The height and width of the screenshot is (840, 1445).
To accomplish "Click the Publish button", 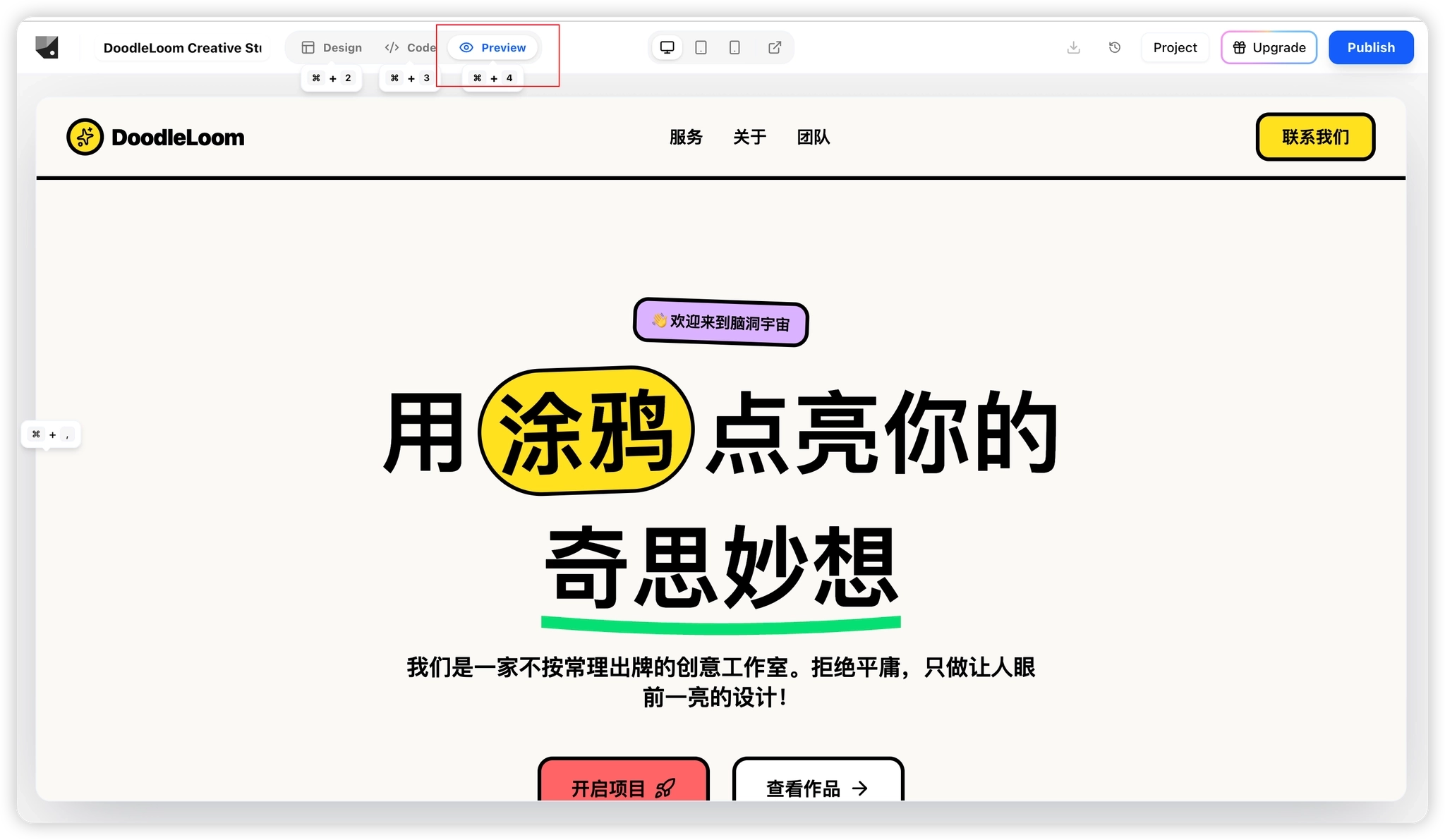I will tap(1370, 47).
